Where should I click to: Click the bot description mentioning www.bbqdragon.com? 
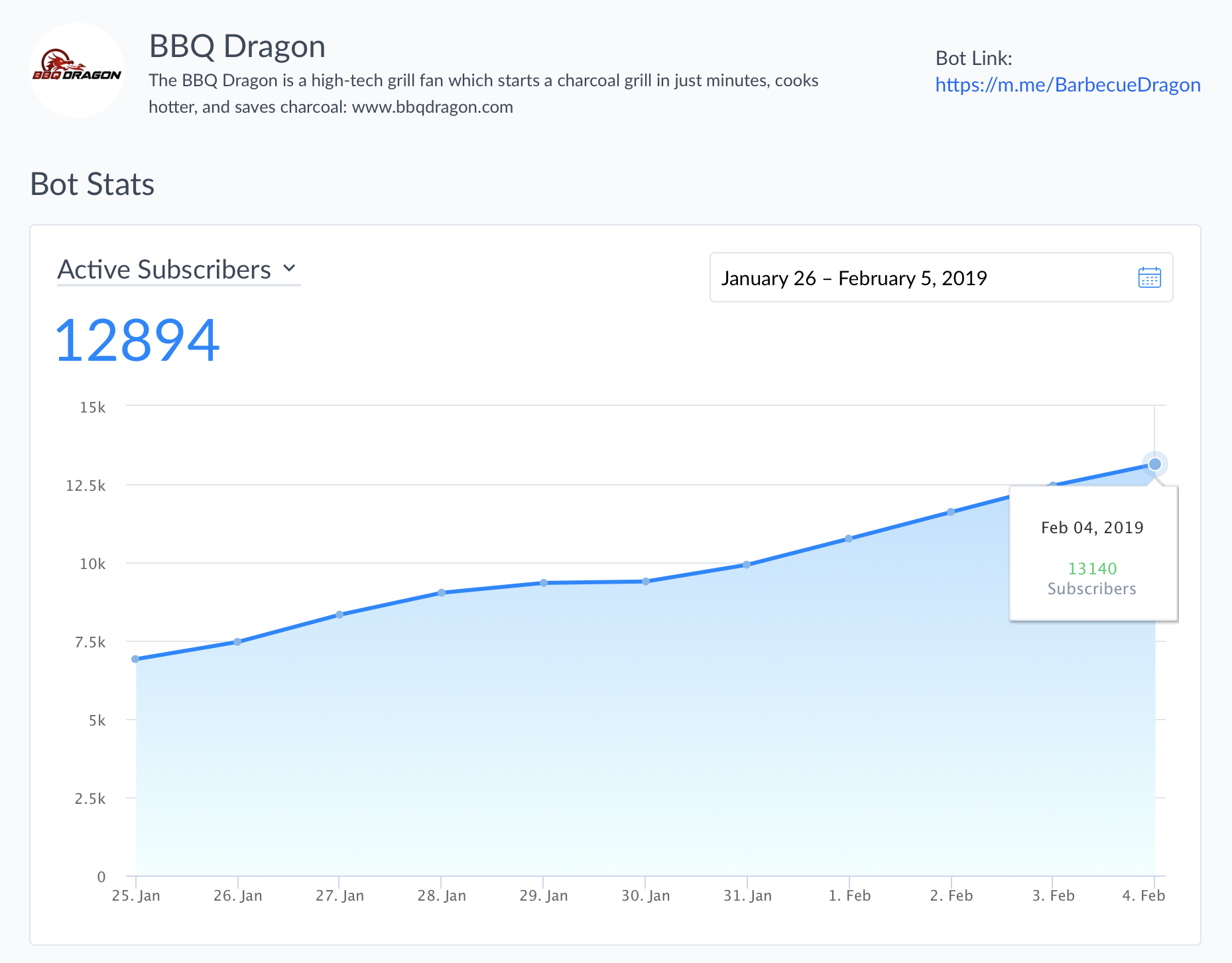click(x=483, y=94)
